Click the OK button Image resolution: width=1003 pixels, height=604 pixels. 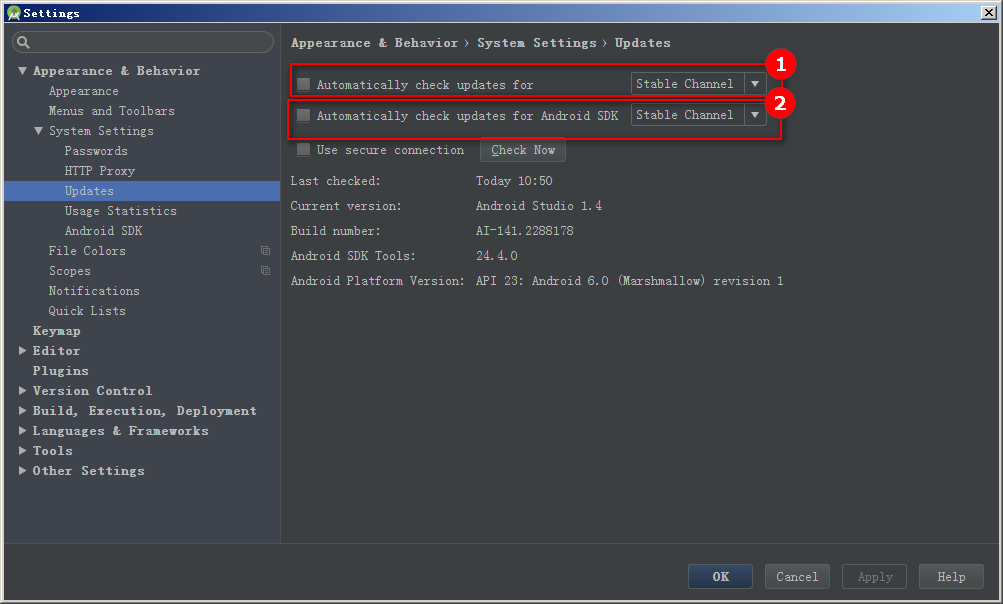(720, 576)
